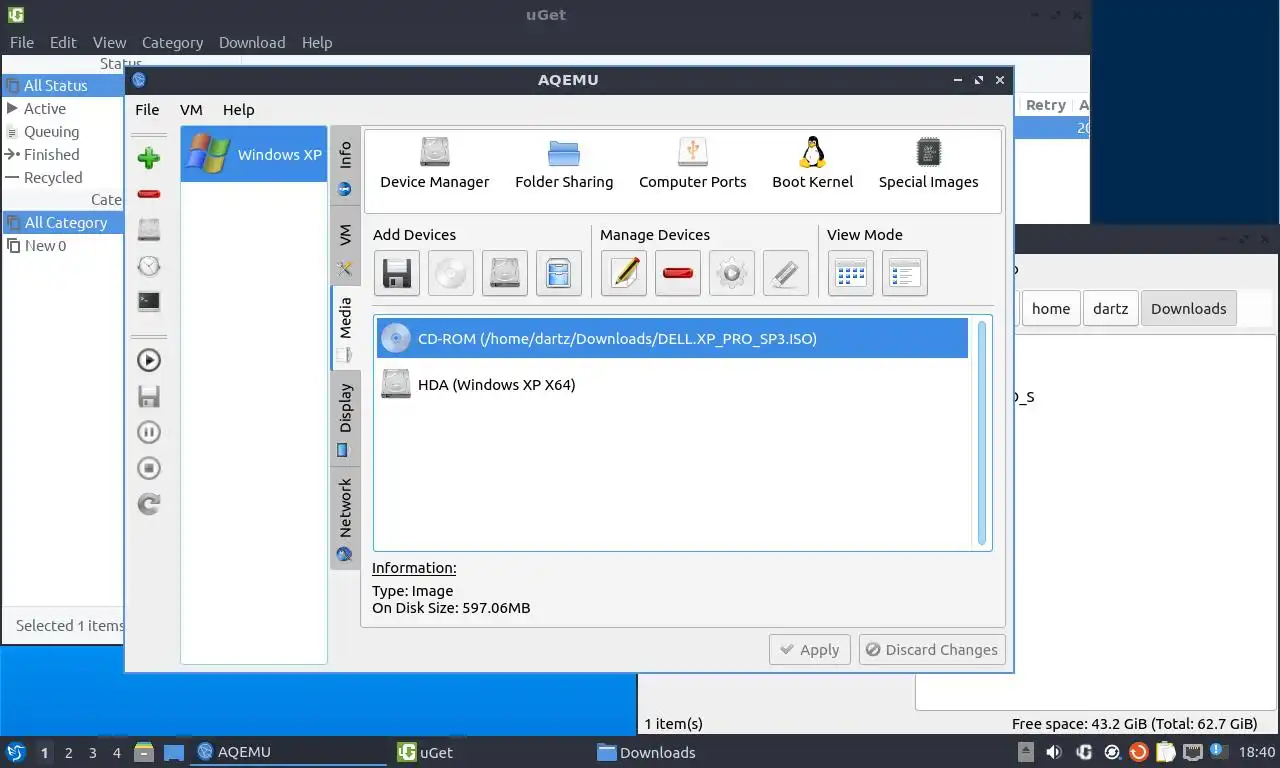Add a storage device under Add Devices
The image size is (1280, 768).
[559, 273]
